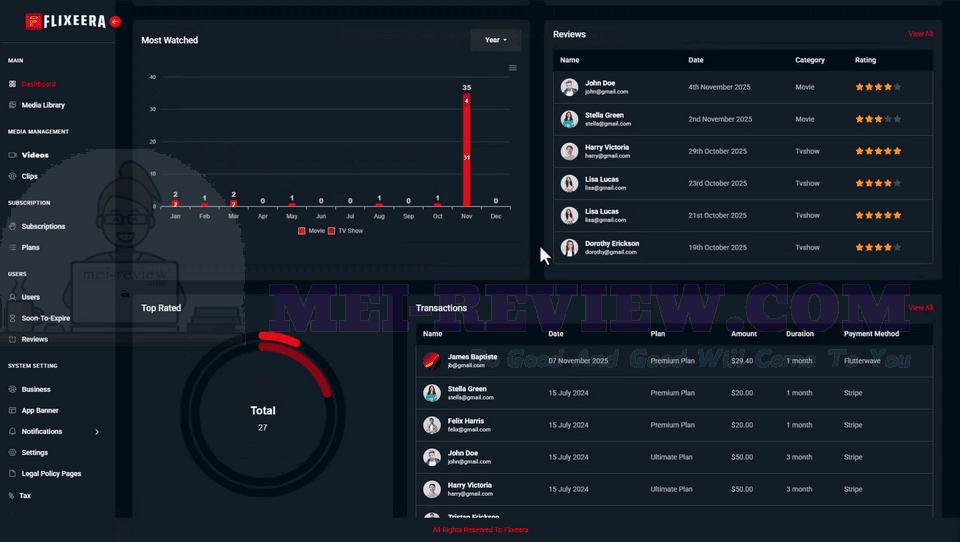
Task: Click the Payment Method column header
Action: click(871, 334)
